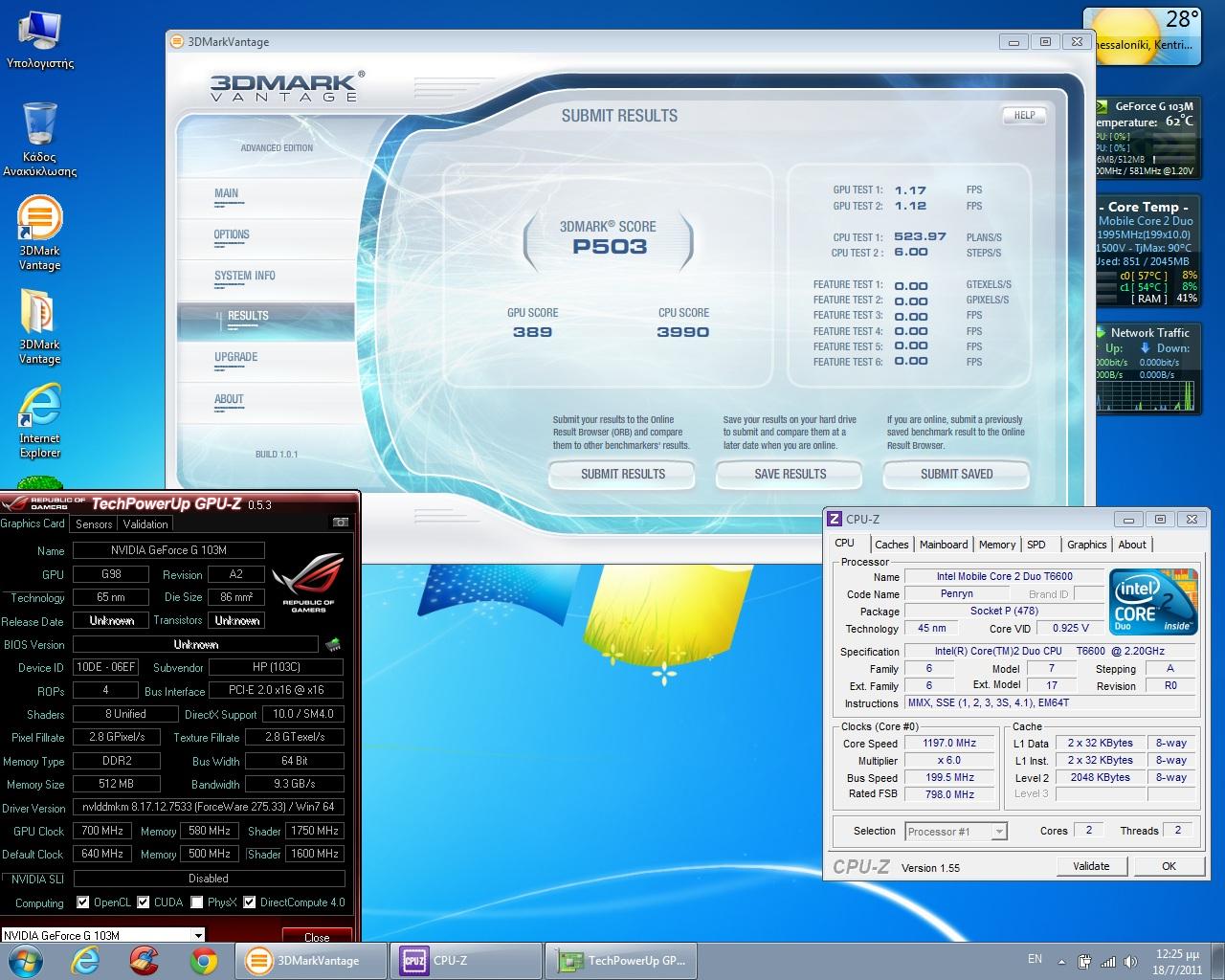Open the Upgrade section in 3DMark

click(x=235, y=357)
